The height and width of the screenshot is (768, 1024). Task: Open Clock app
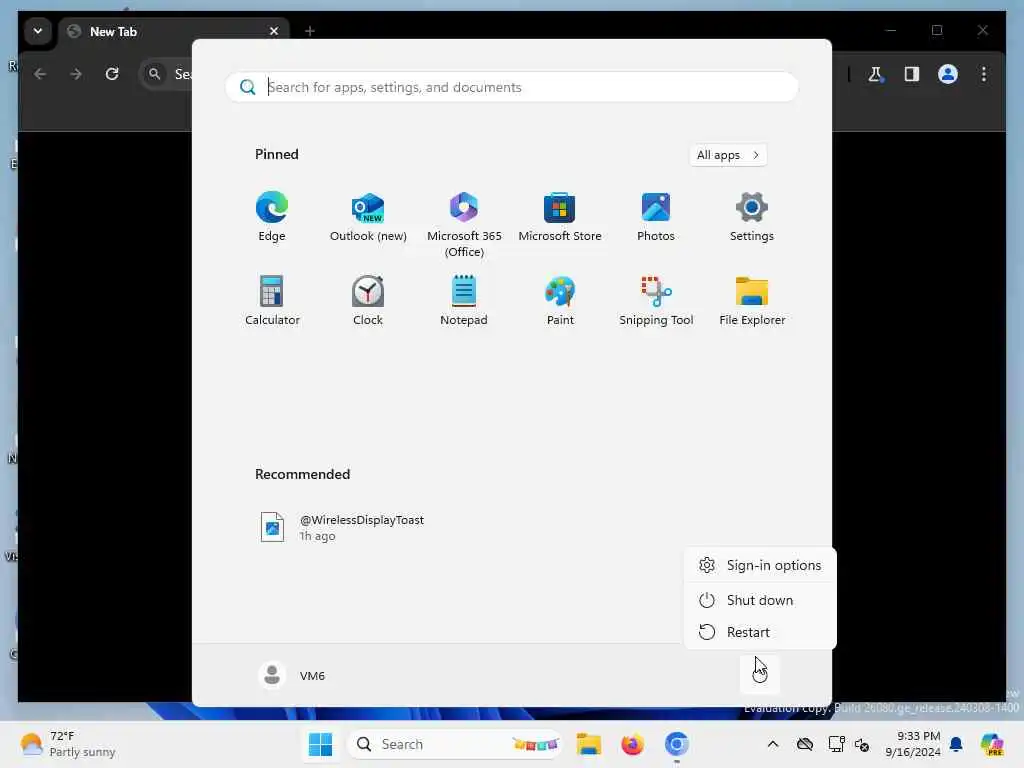pyautogui.click(x=368, y=300)
